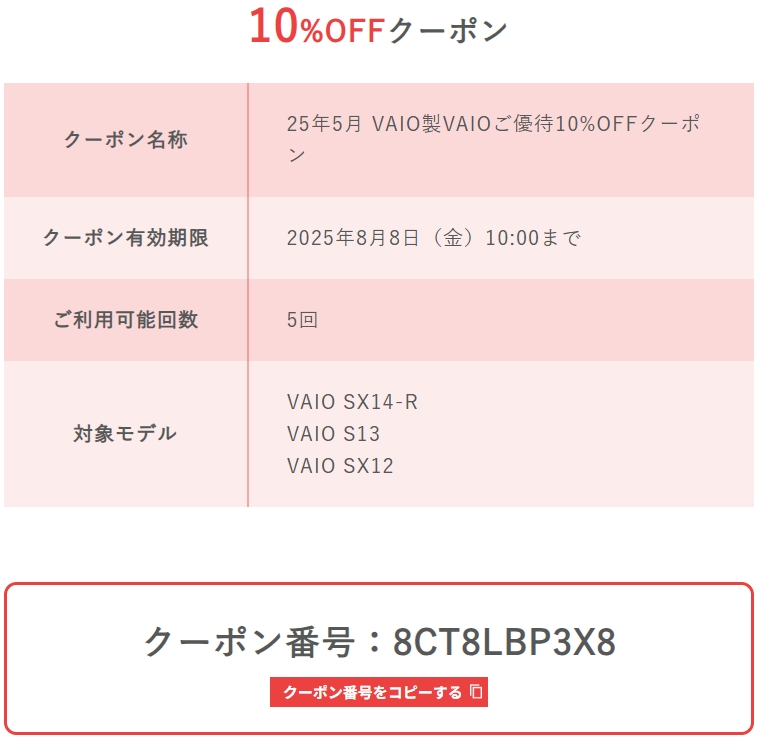Click the VAIO SX14-R model entry
This screenshot has height=739, width=758.
352,402
